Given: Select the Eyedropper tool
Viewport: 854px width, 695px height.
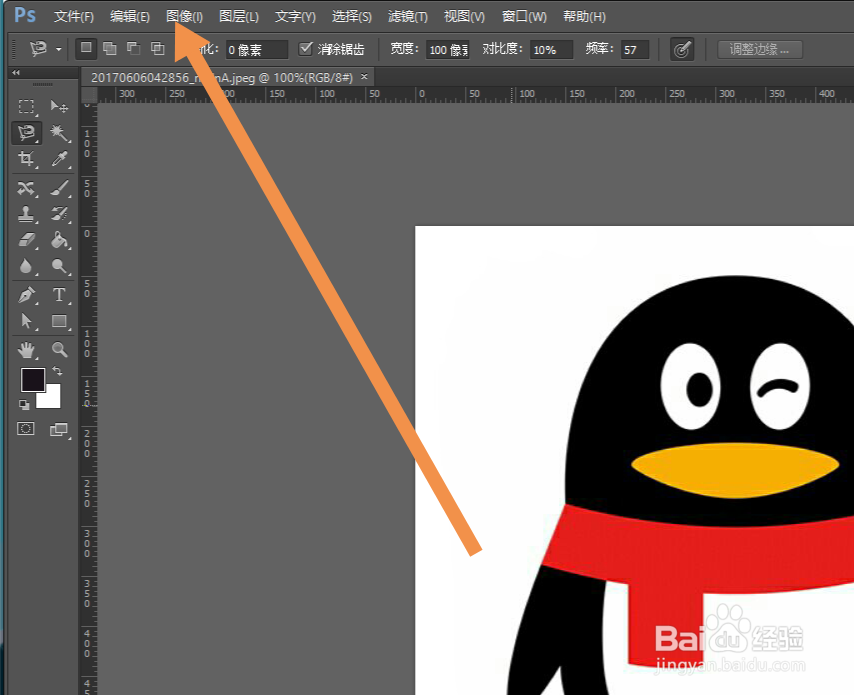Looking at the screenshot, I should point(59,158).
